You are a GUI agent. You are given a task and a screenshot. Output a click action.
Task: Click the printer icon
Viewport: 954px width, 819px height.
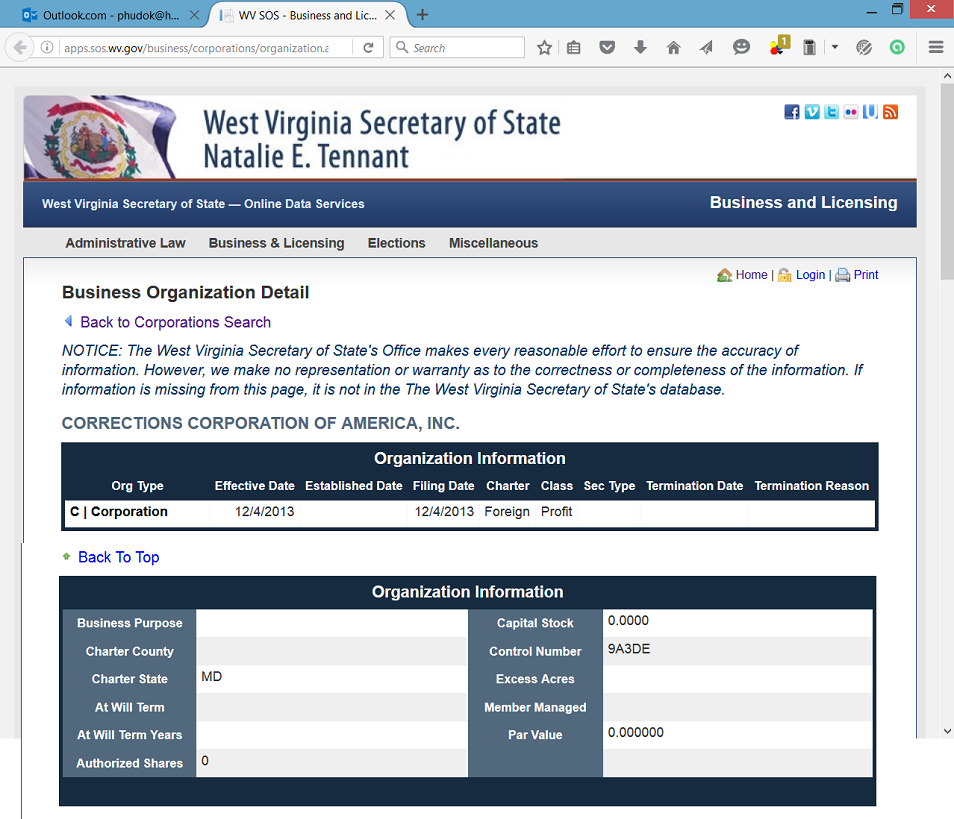843,275
